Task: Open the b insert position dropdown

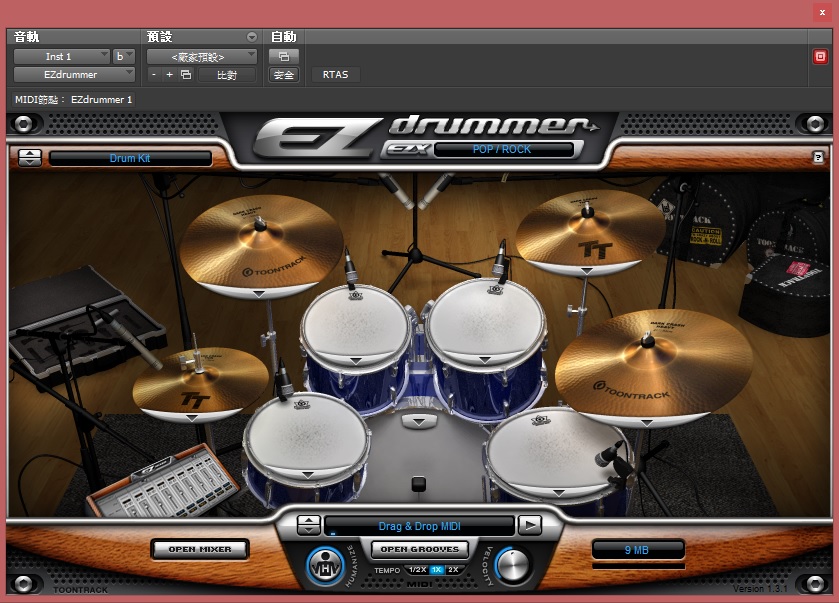Action: (124, 56)
